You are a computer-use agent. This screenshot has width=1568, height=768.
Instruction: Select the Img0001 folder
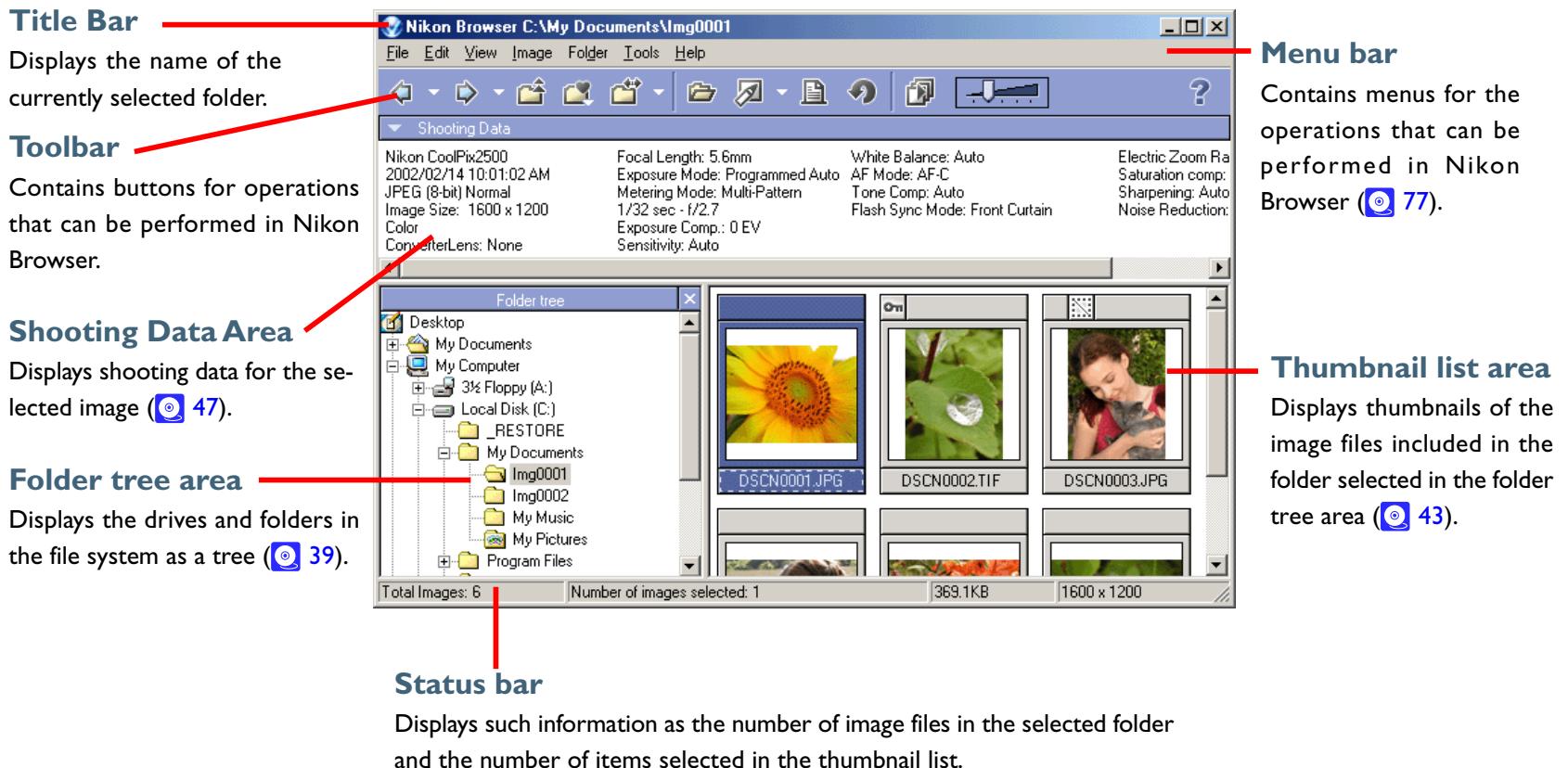(540, 474)
